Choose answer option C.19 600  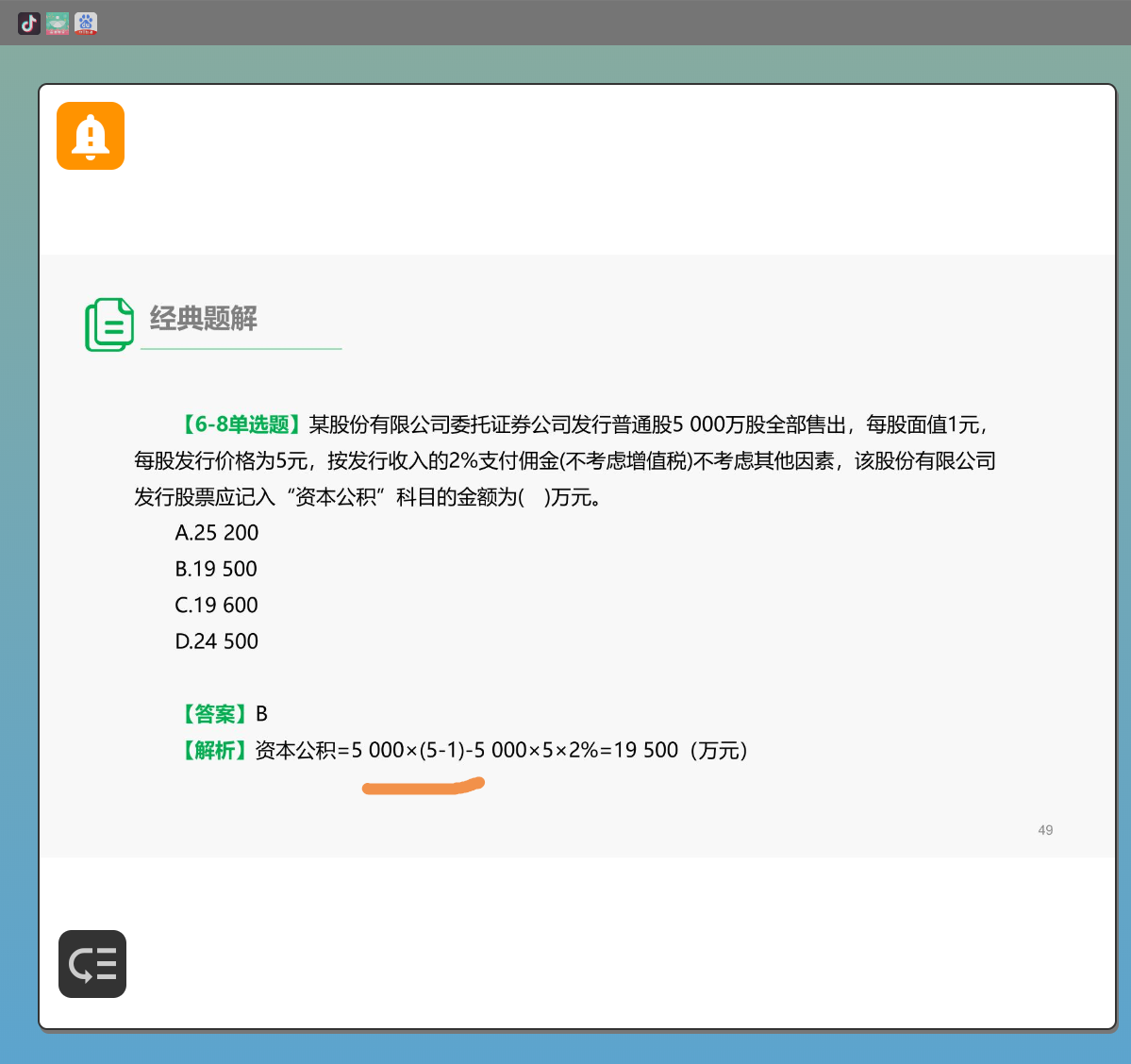click(x=216, y=605)
